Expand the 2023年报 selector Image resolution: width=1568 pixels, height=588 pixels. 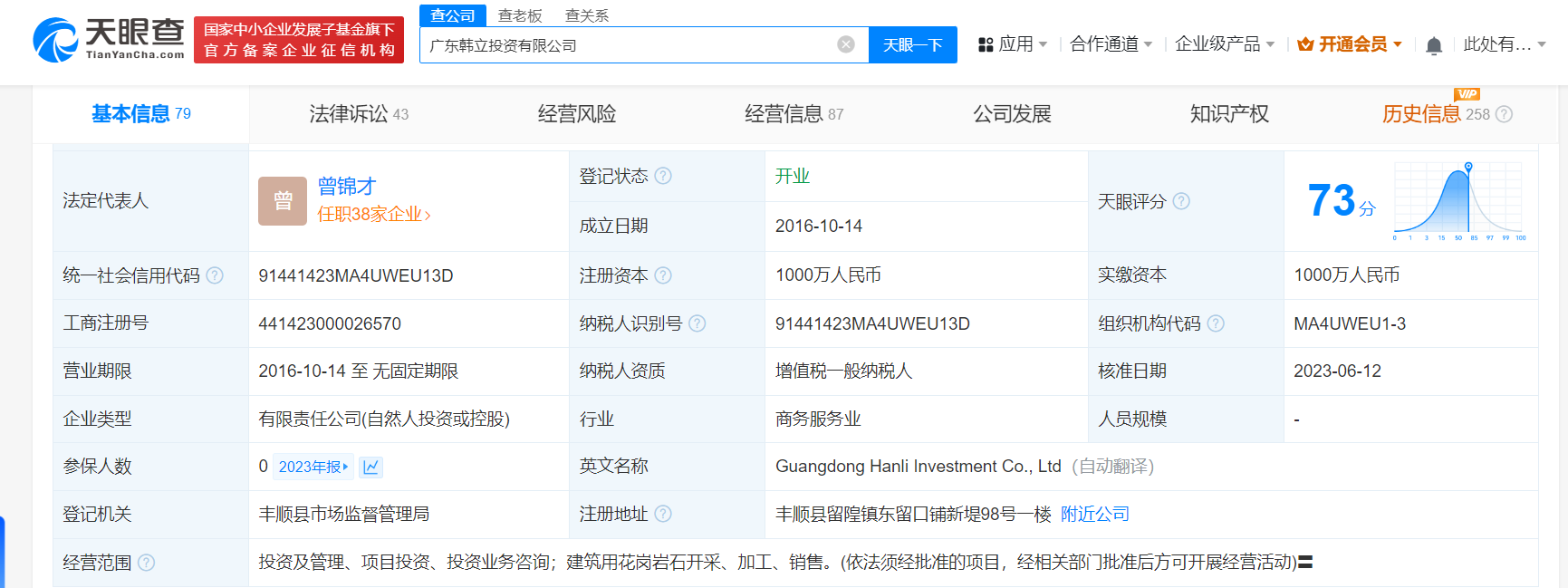(x=313, y=467)
